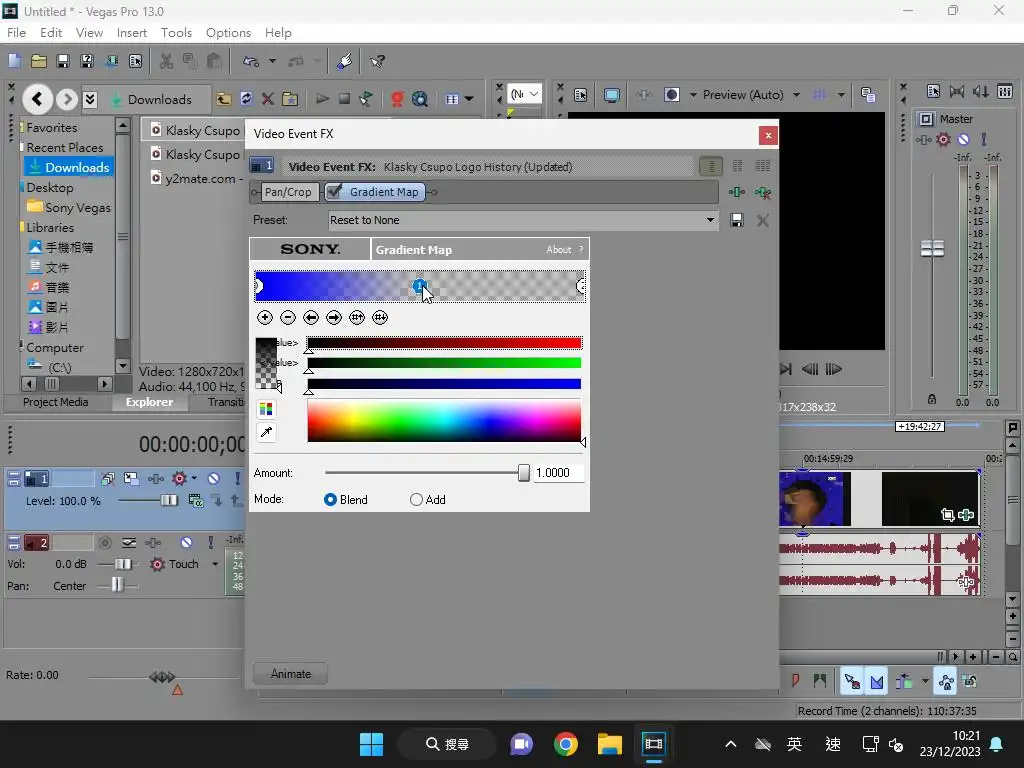
Task: Click the Pan/Crop effect button
Action: click(x=288, y=192)
